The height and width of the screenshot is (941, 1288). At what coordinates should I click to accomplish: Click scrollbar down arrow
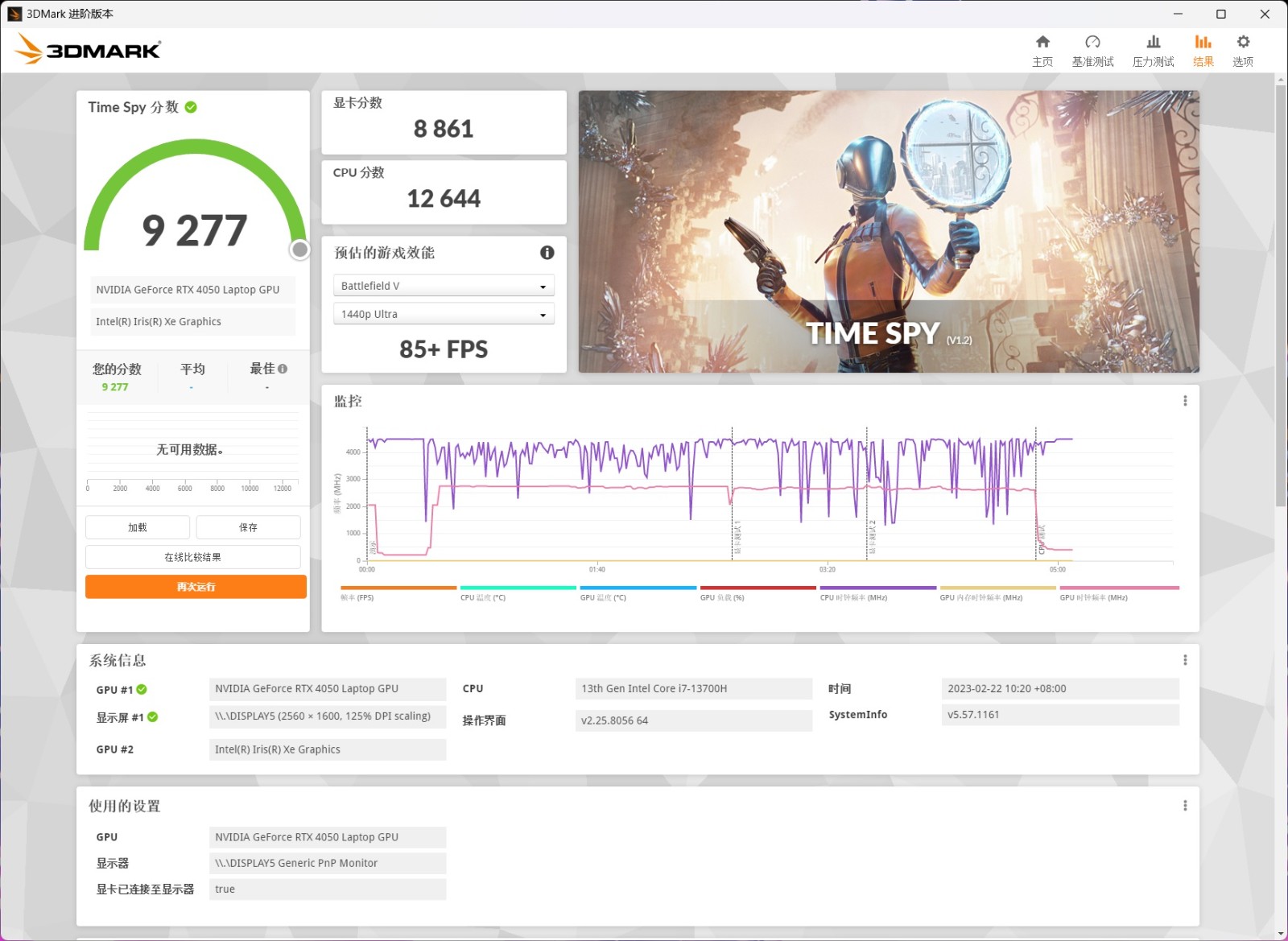click(x=1281, y=934)
